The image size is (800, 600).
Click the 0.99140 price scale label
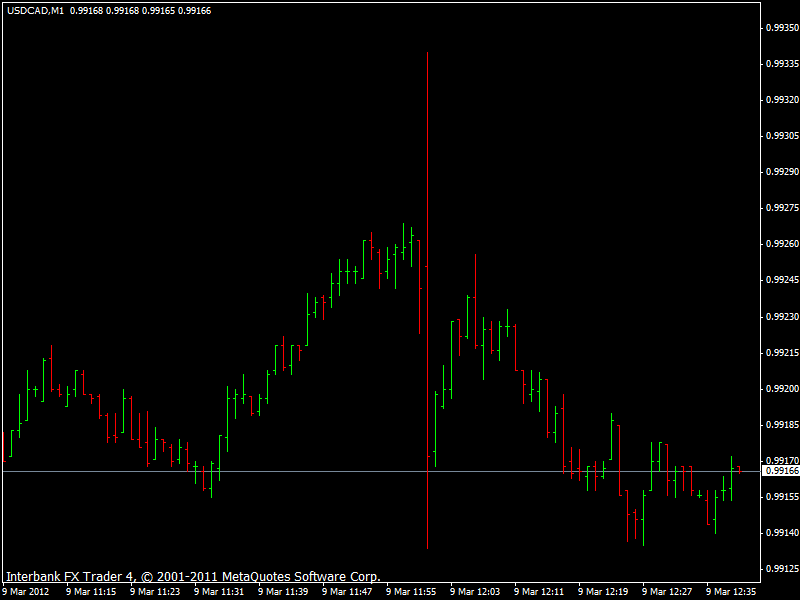(x=782, y=533)
